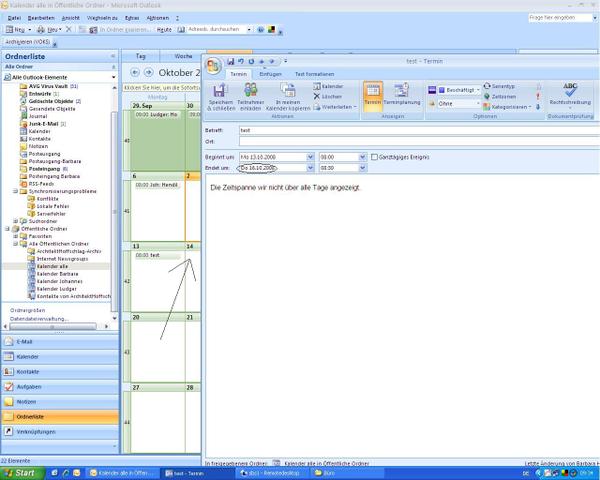
Task: Click print icon in Outlook toolbar
Action: pos(41,29)
